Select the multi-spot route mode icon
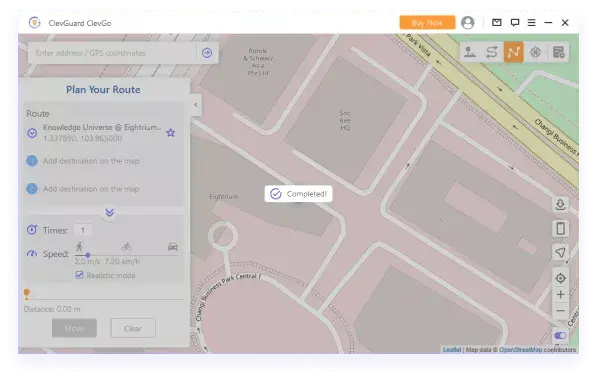Screen dimensions: 597x380 tap(514, 52)
